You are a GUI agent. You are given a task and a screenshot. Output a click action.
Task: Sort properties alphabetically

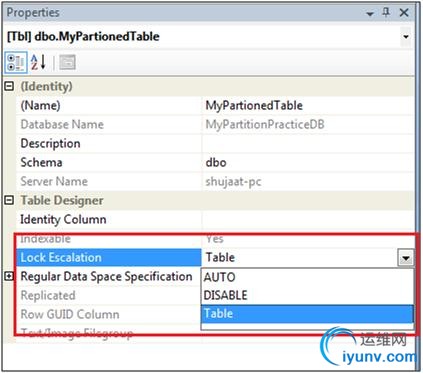point(38,62)
